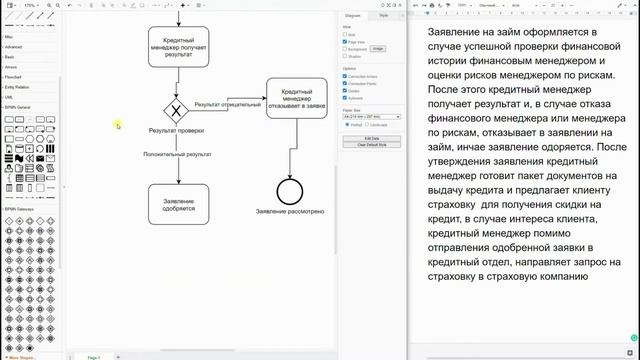Click the Edit Data button

pos(372,138)
